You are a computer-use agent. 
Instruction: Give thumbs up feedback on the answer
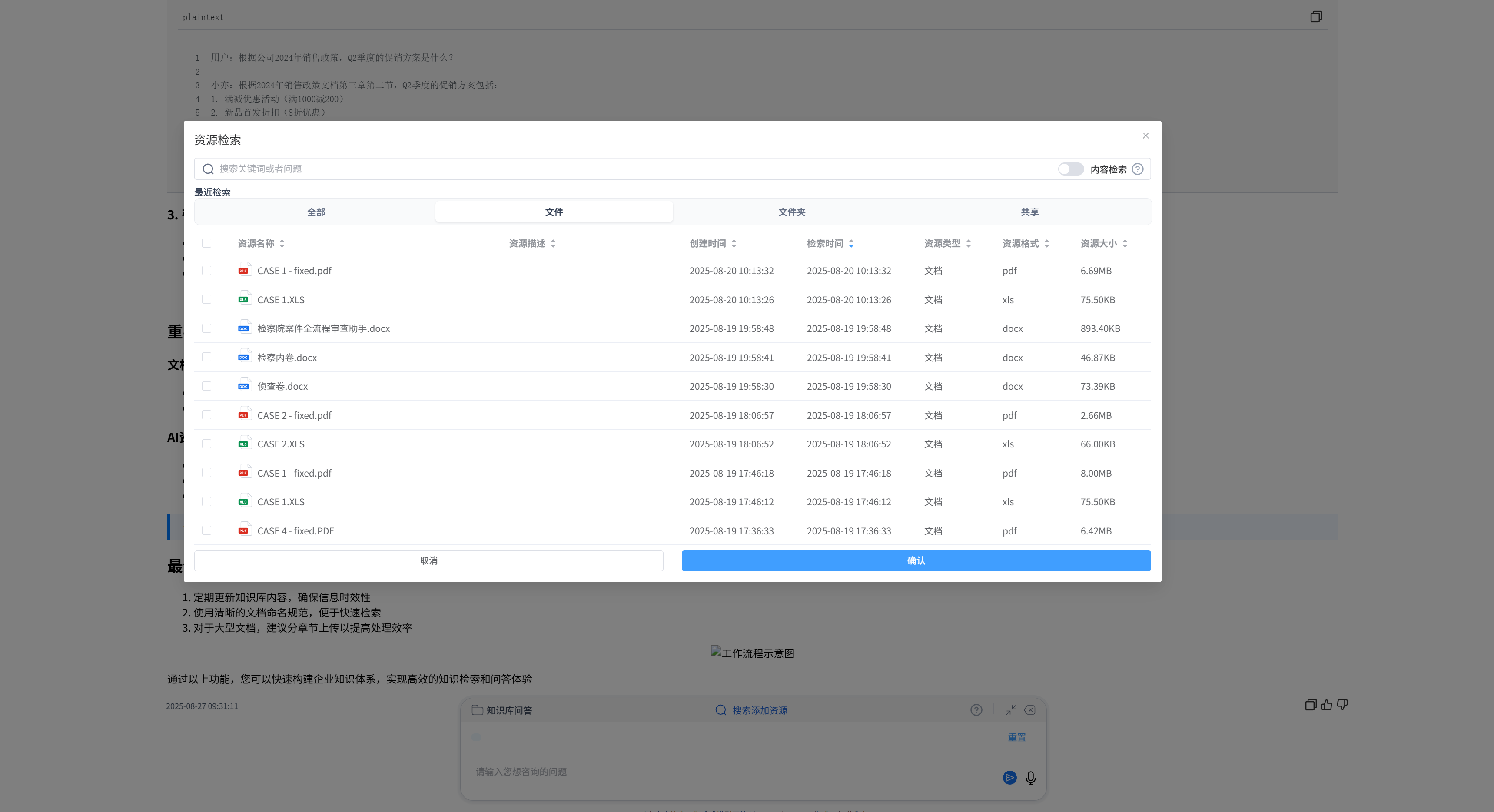(x=1327, y=705)
